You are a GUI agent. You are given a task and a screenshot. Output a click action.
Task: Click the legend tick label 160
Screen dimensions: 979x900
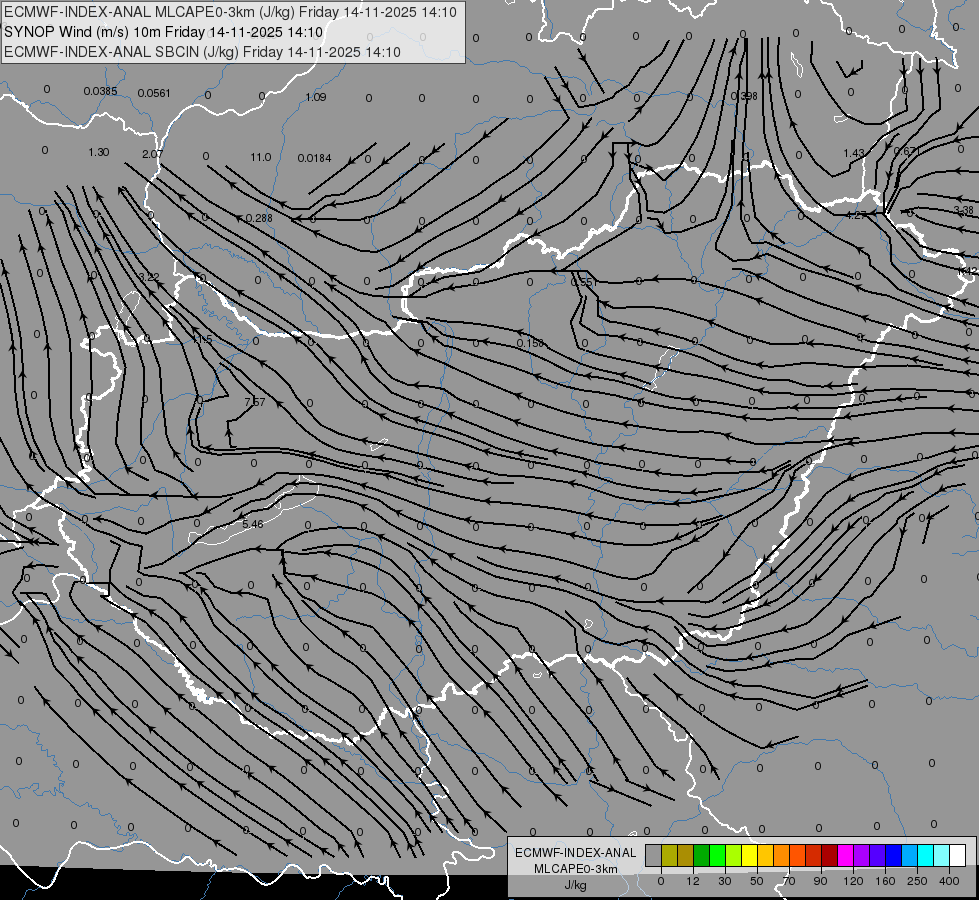tap(885, 881)
